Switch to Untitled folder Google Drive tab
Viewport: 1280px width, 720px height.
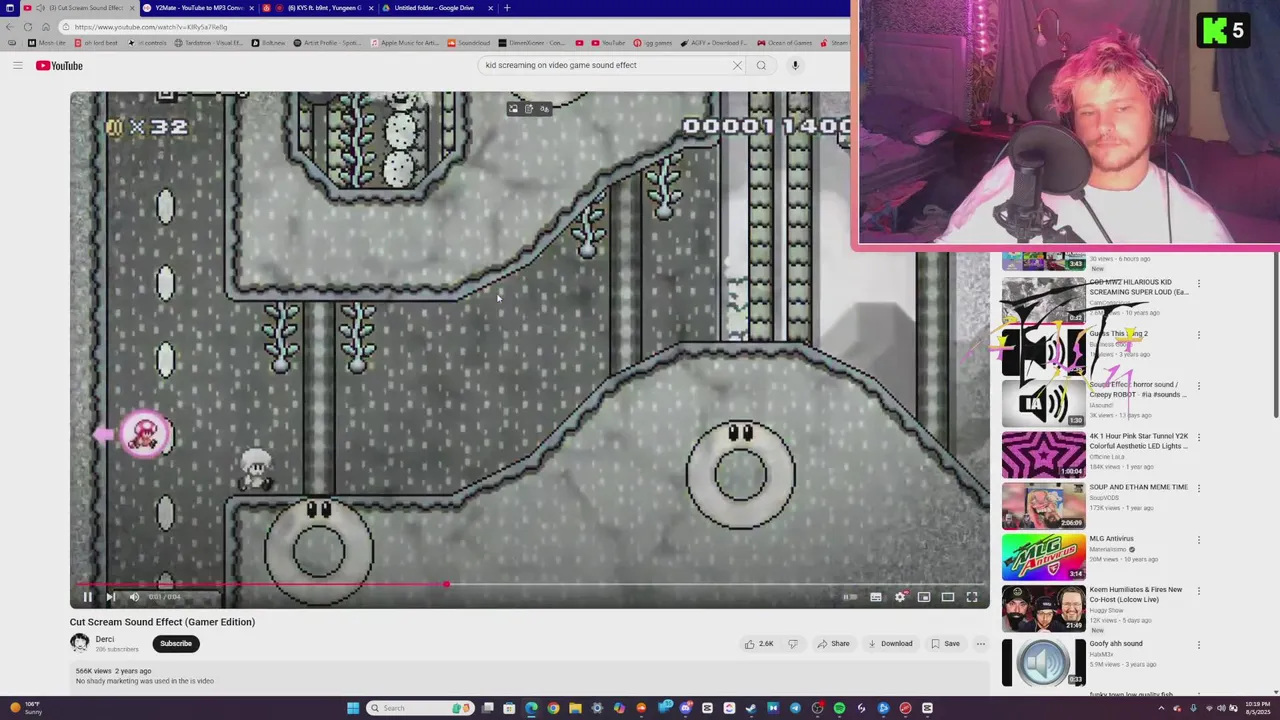(437, 8)
